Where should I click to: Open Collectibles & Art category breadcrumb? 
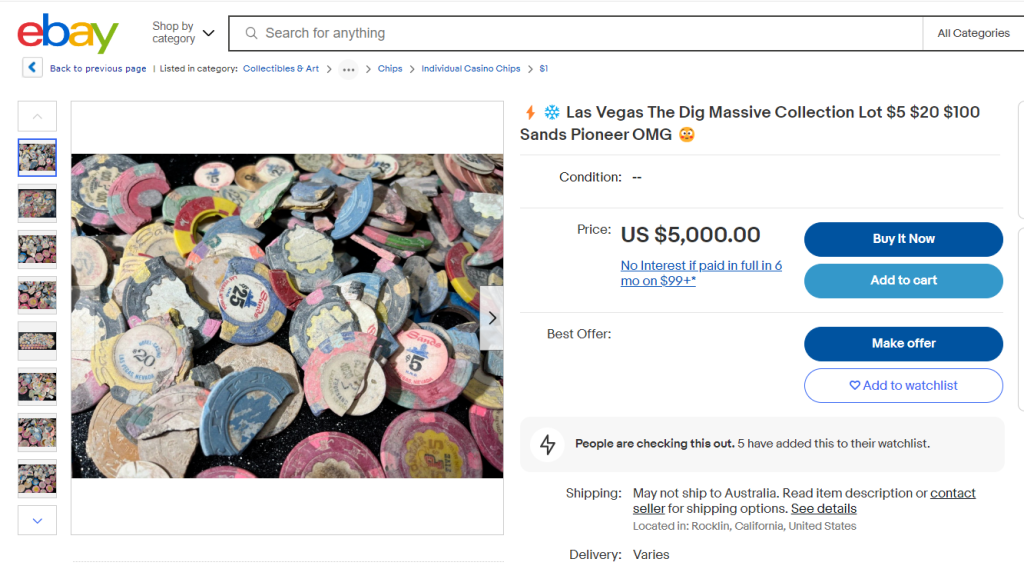[281, 69]
